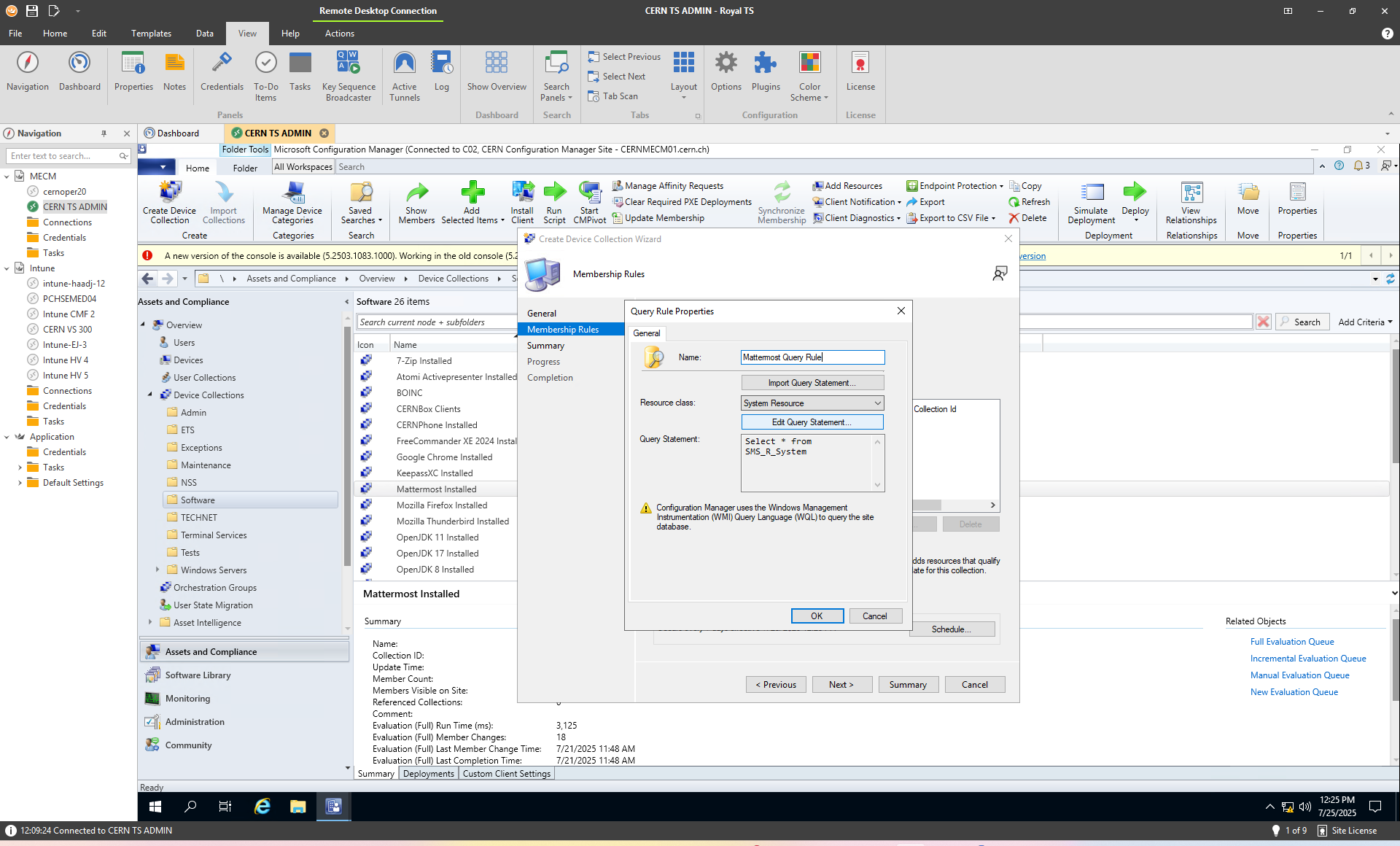1400x846 pixels.
Task: Open the Add Criteria dropdown
Action: click(1365, 322)
